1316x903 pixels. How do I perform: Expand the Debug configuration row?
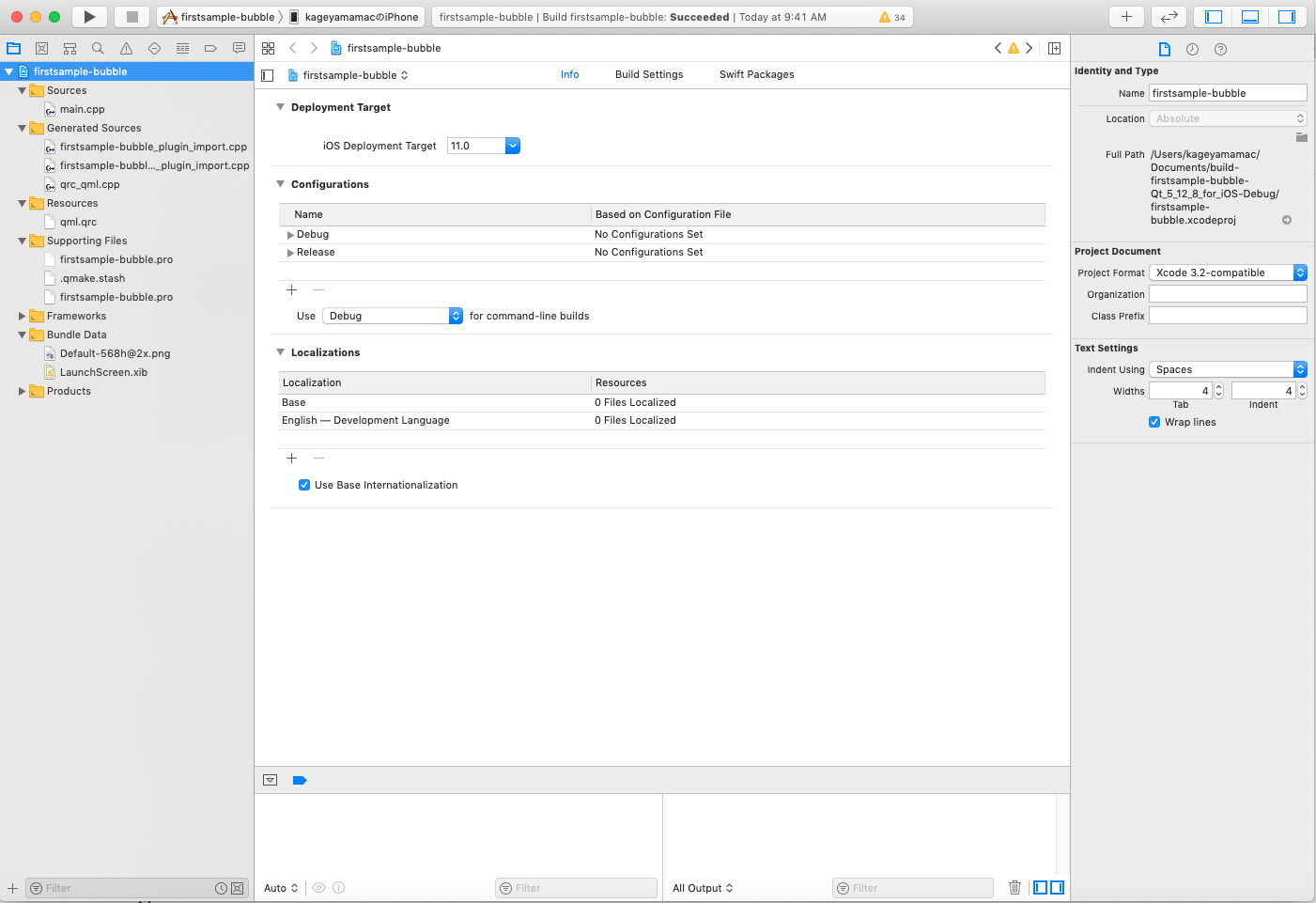pos(290,235)
